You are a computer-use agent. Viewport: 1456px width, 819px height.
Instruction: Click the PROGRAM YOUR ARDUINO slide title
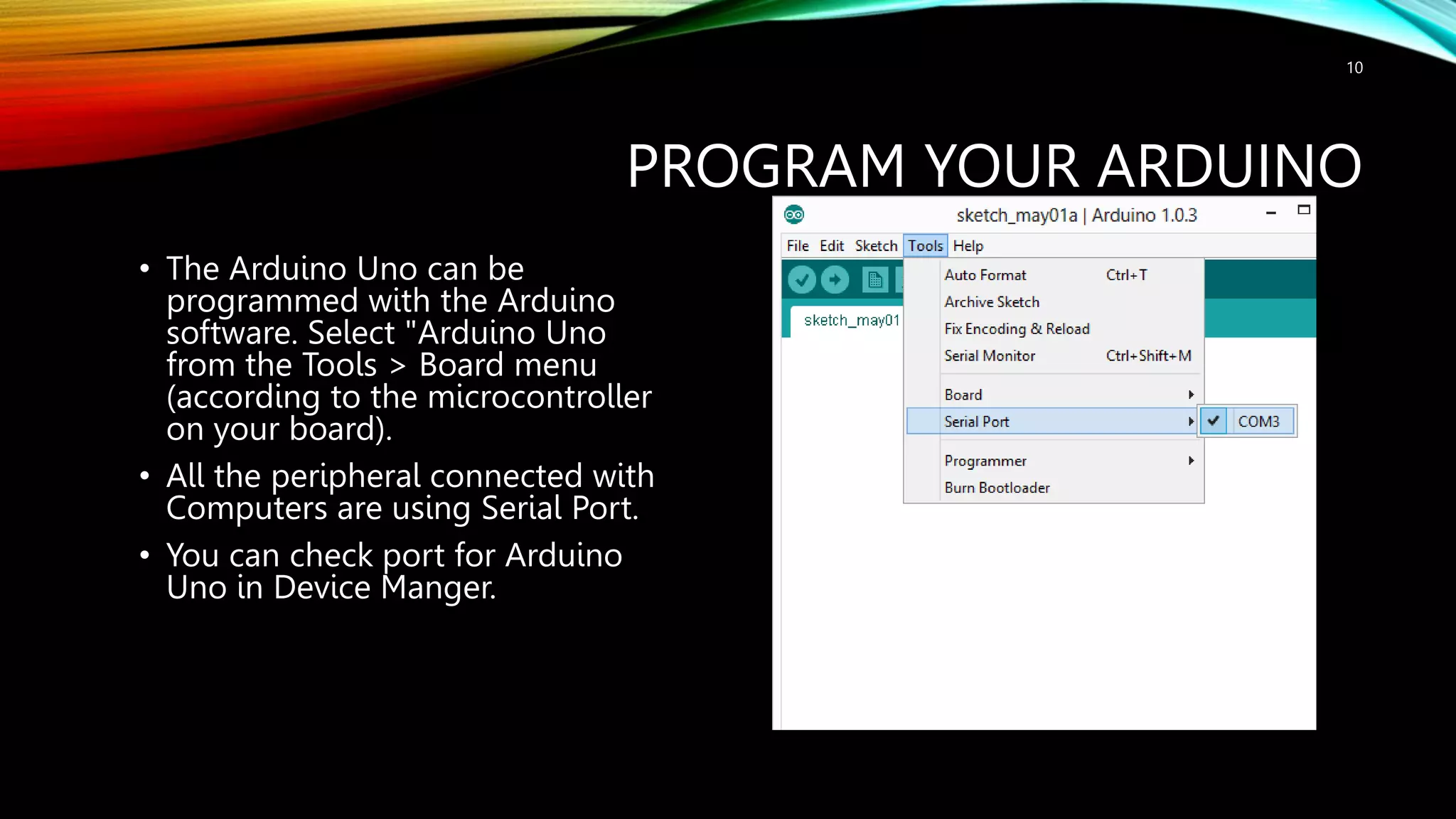(994, 166)
